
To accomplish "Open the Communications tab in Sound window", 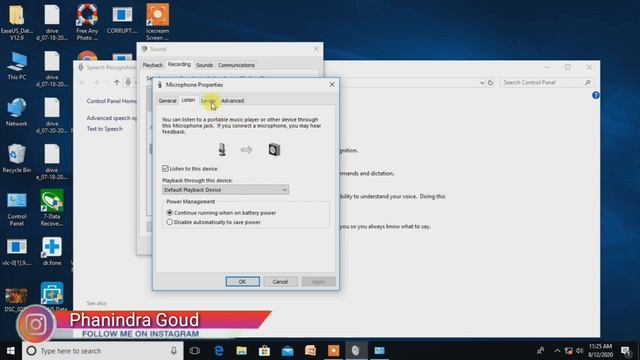I will click(236, 65).
